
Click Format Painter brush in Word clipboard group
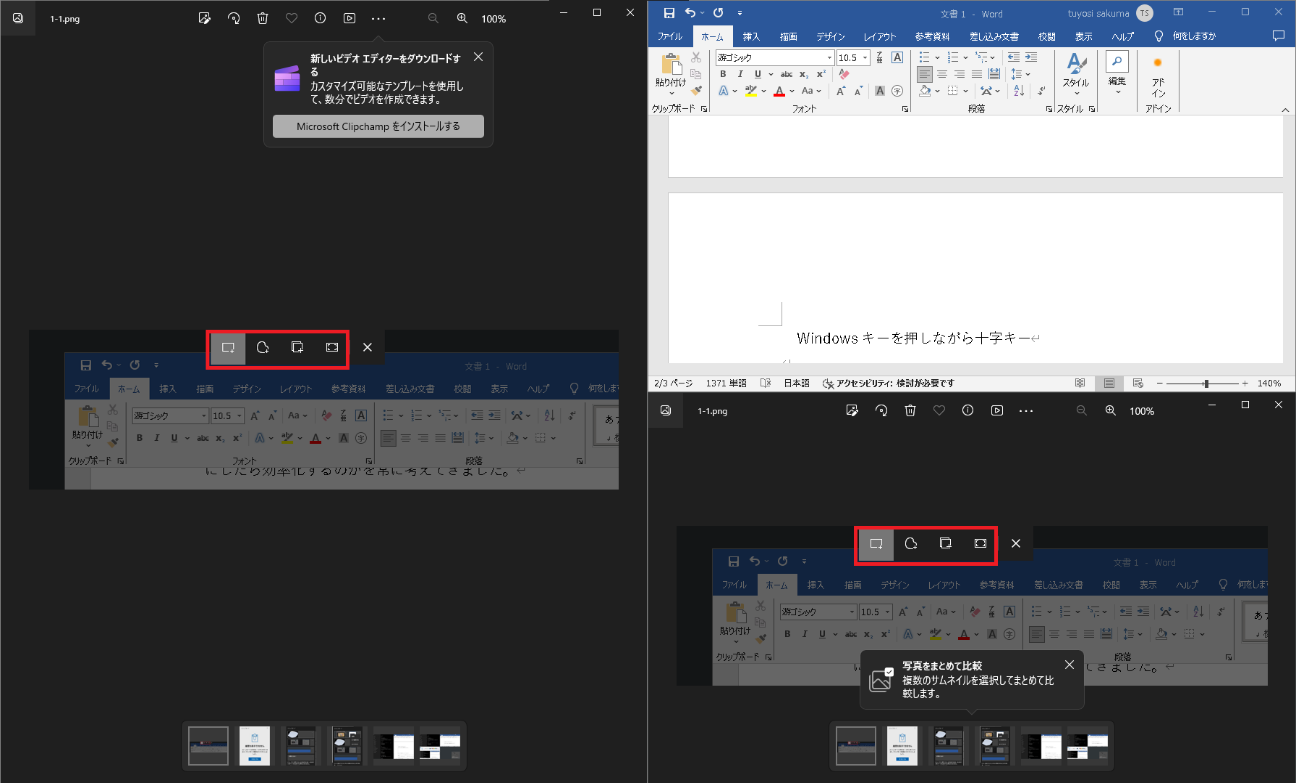click(x=696, y=91)
